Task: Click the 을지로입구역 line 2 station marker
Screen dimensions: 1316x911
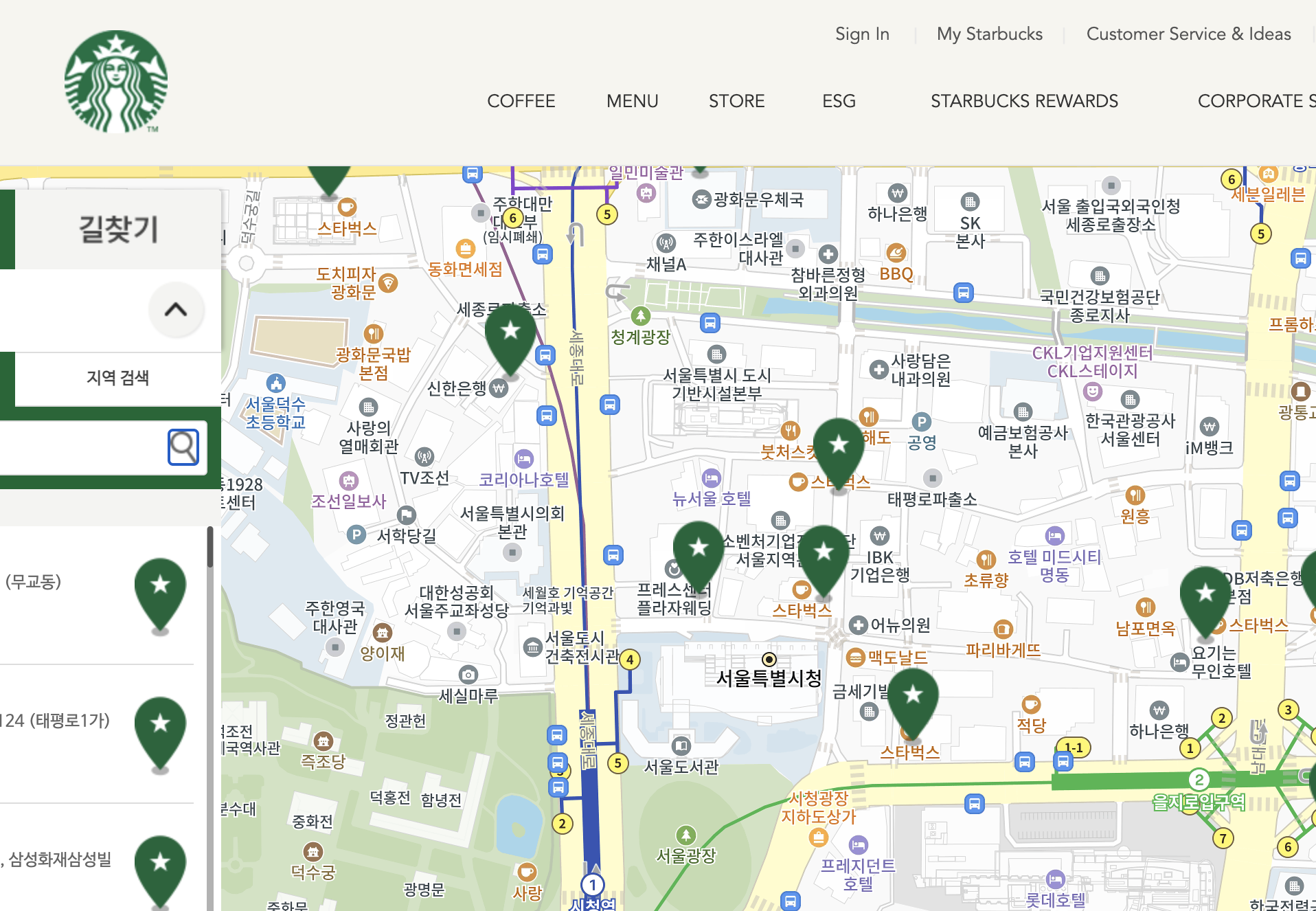Action: click(1199, 780)
